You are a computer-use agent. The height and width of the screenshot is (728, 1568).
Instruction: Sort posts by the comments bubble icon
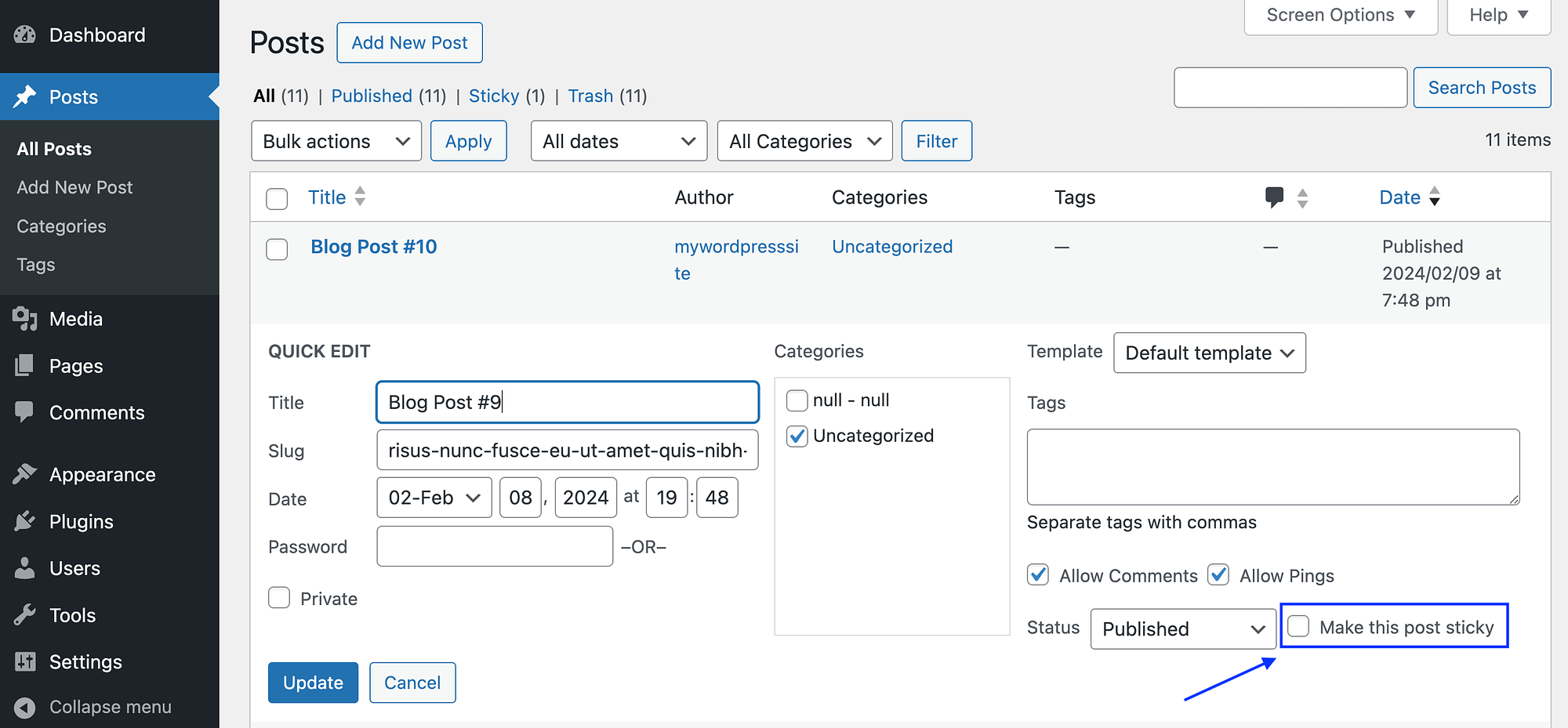coord(1274,197)
